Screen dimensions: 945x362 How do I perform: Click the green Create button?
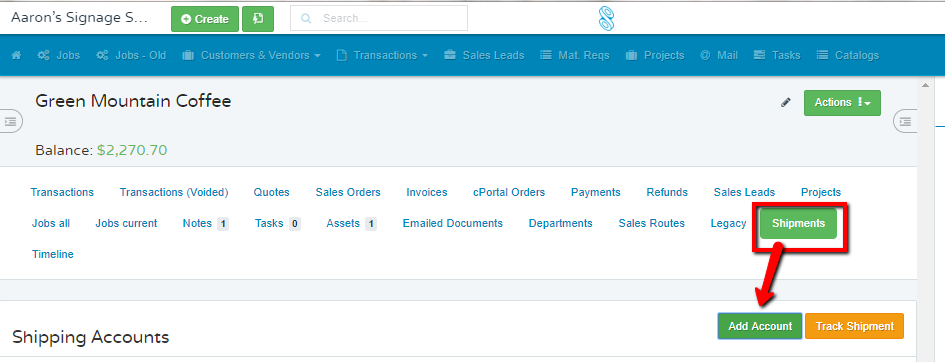click(x=205, y=19)
